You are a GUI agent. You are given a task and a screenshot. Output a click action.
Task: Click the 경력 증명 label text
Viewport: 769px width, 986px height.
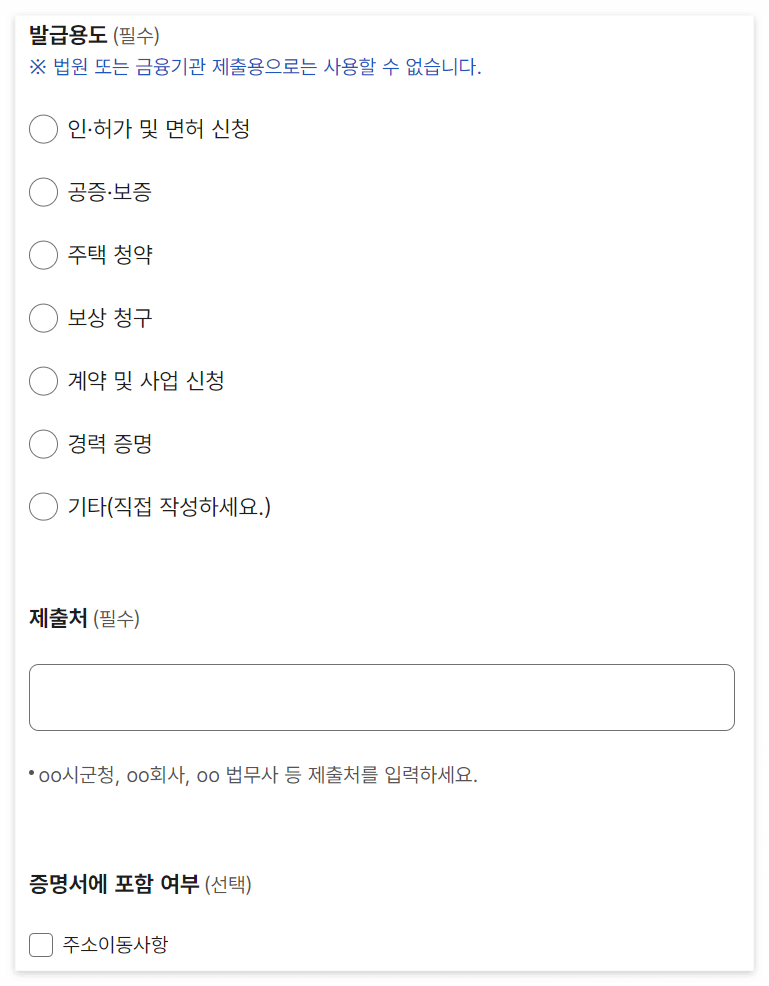coord(110,444)
